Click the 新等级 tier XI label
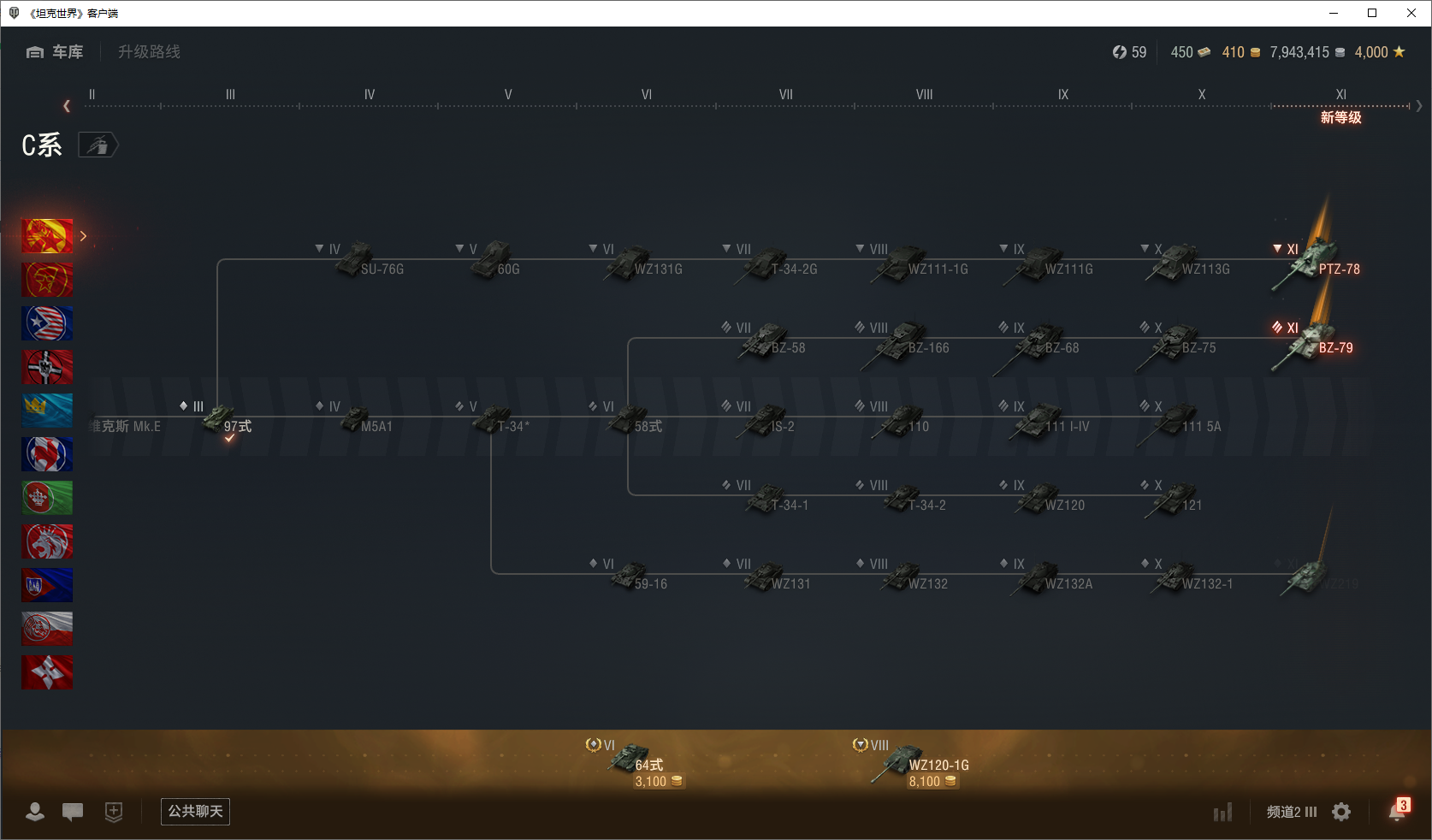The image size is (1432, 840). point(1340,117)
